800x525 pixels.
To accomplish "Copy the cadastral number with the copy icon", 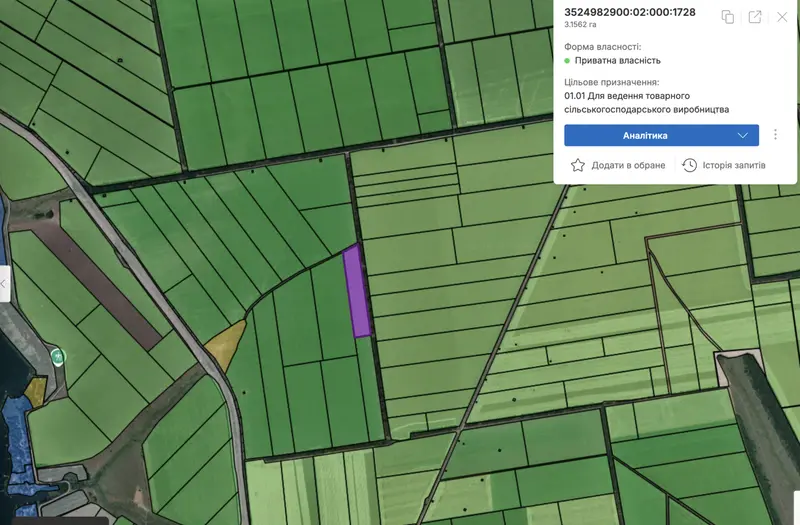I will [x=728, y=17].
